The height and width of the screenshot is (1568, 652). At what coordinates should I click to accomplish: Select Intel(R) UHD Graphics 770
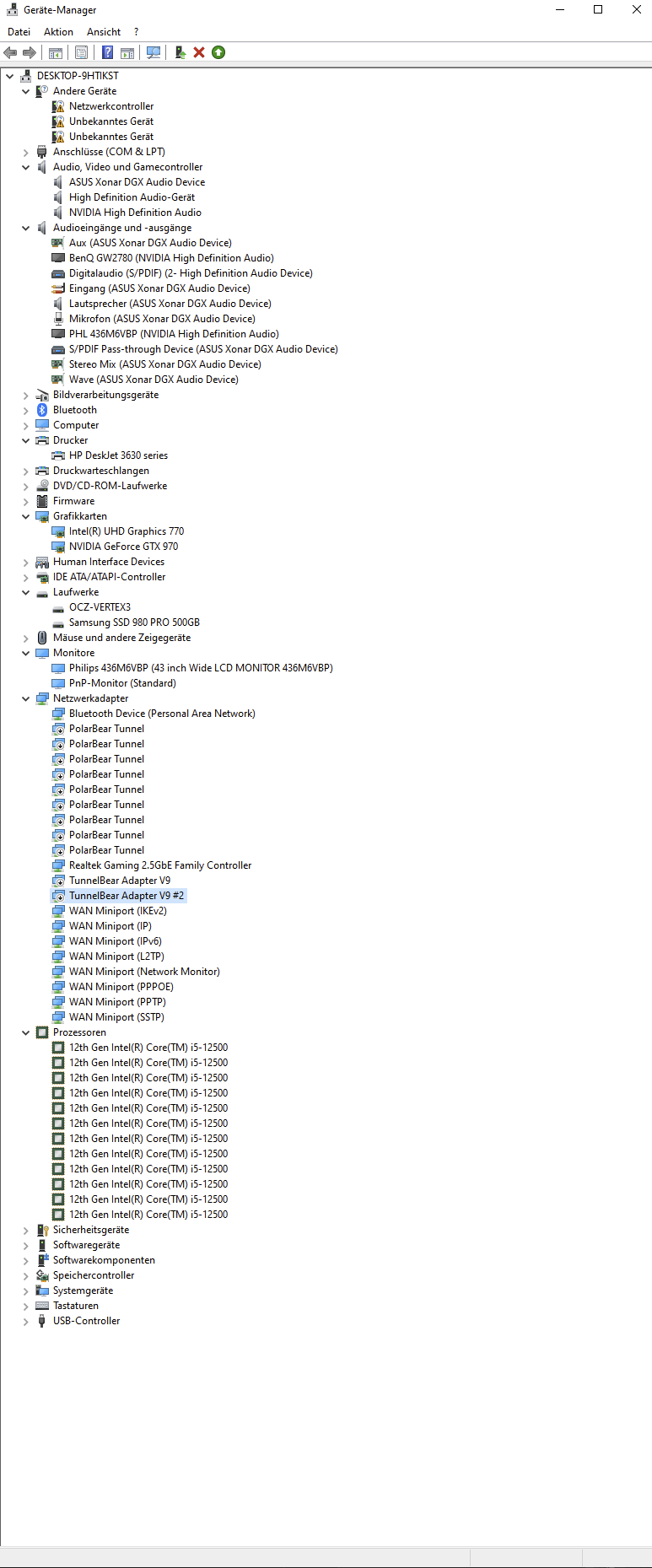[127, 531]
